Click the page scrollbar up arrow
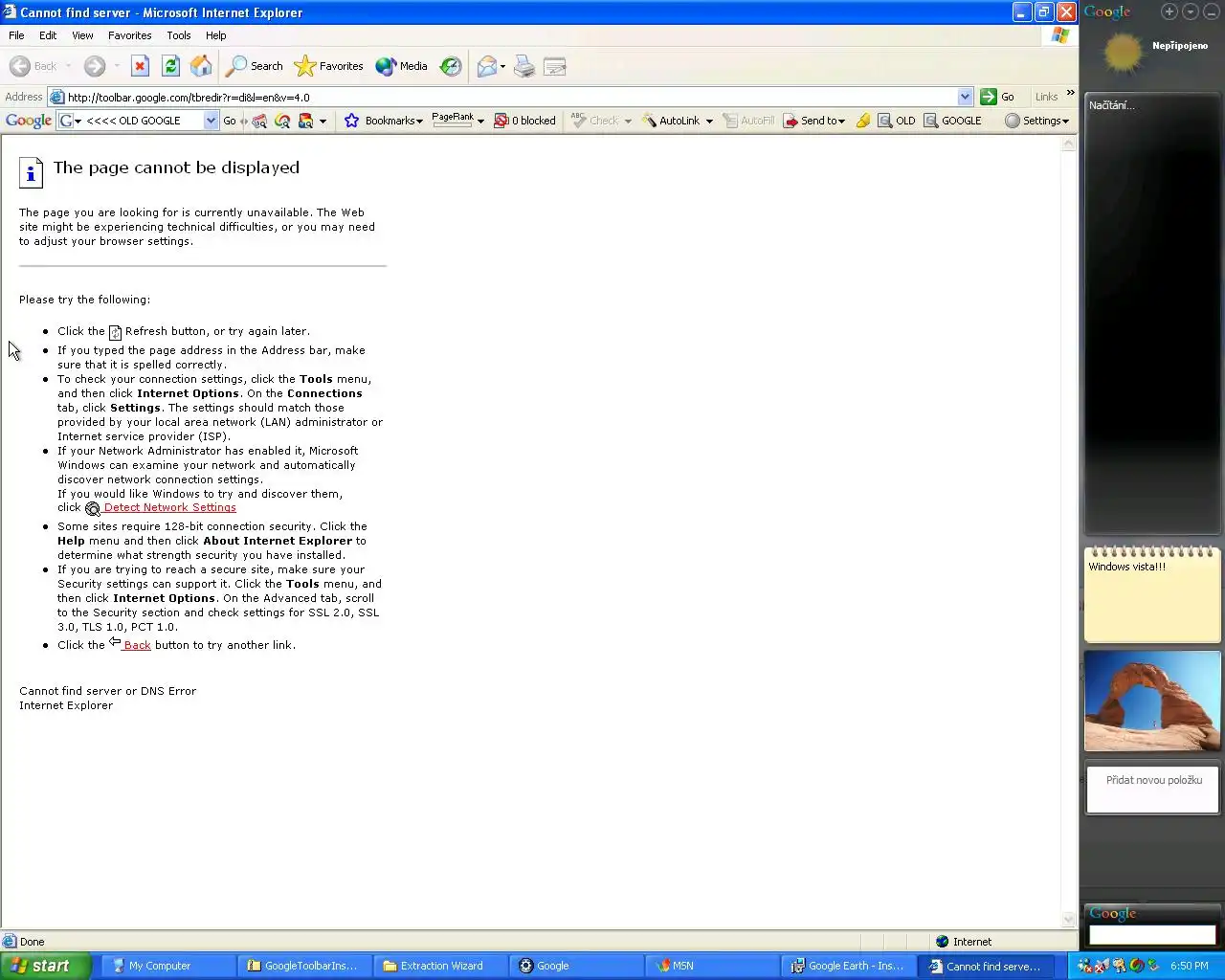The width and height of the screenshot is (1225, 980). (1069, 144)
